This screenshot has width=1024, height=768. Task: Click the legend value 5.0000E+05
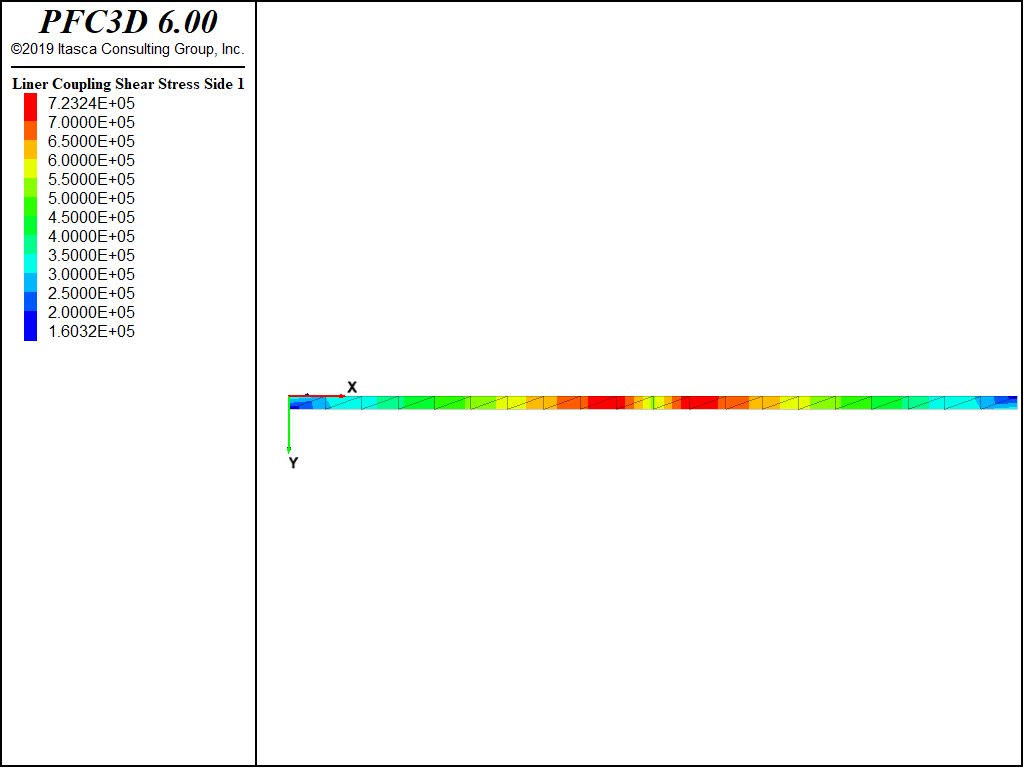pos(91,198)
